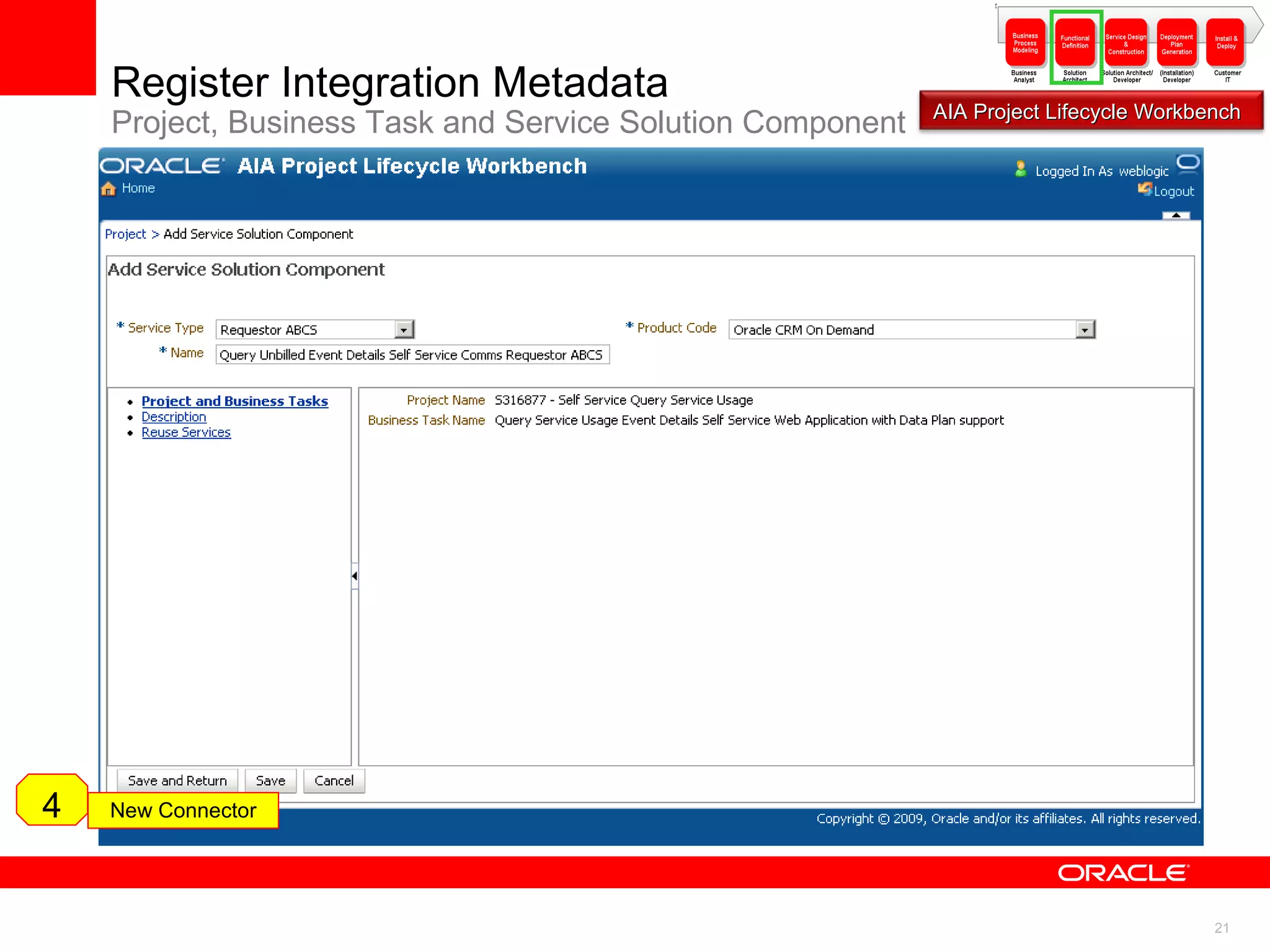Collapse the left navigation pane splitter arrow

[x=355, y=576]
